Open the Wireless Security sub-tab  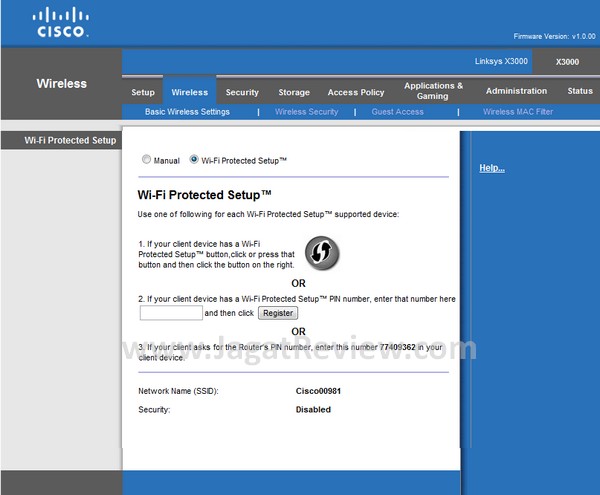306,112
